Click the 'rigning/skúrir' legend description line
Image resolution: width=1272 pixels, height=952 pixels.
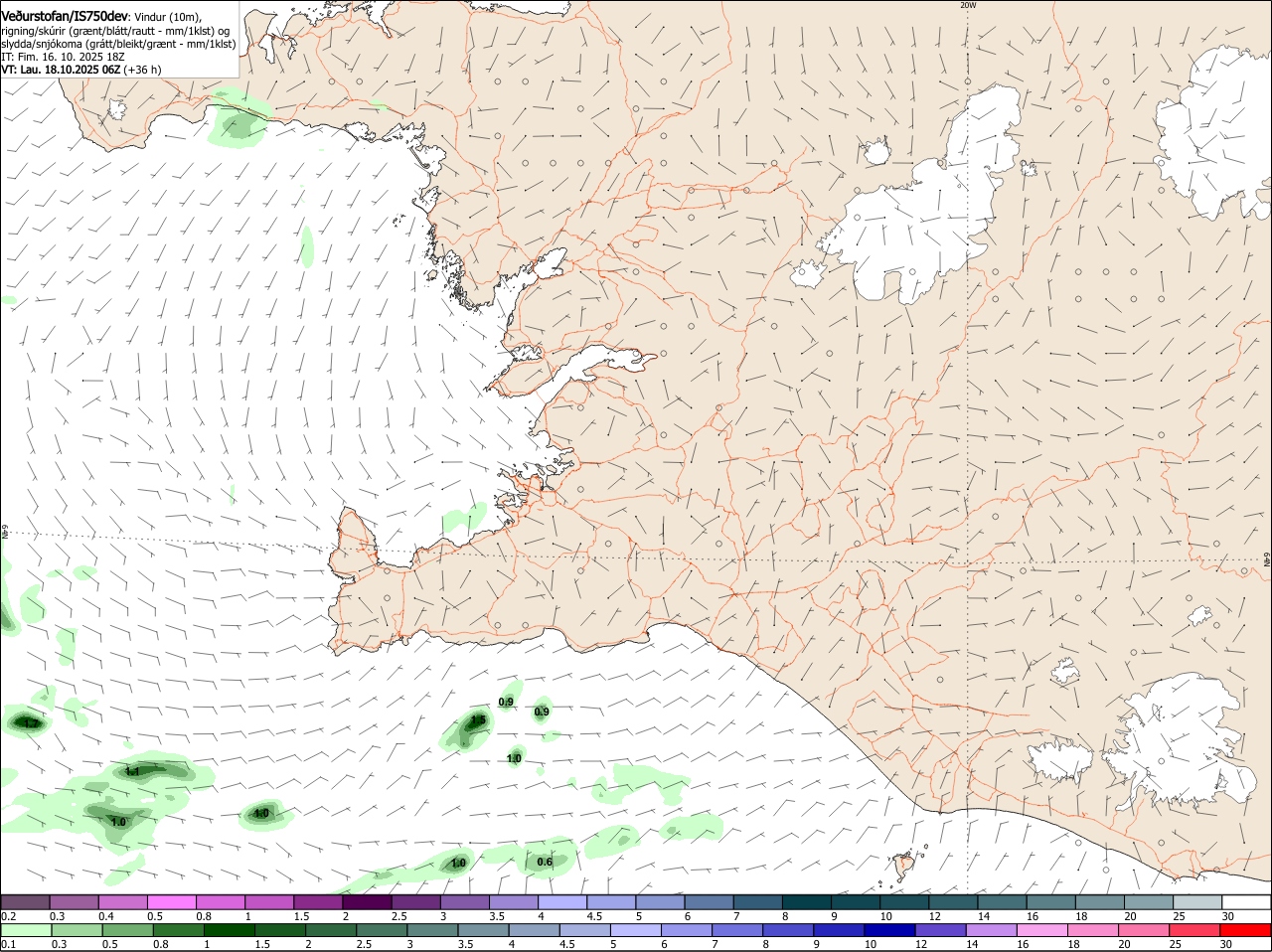114,30
